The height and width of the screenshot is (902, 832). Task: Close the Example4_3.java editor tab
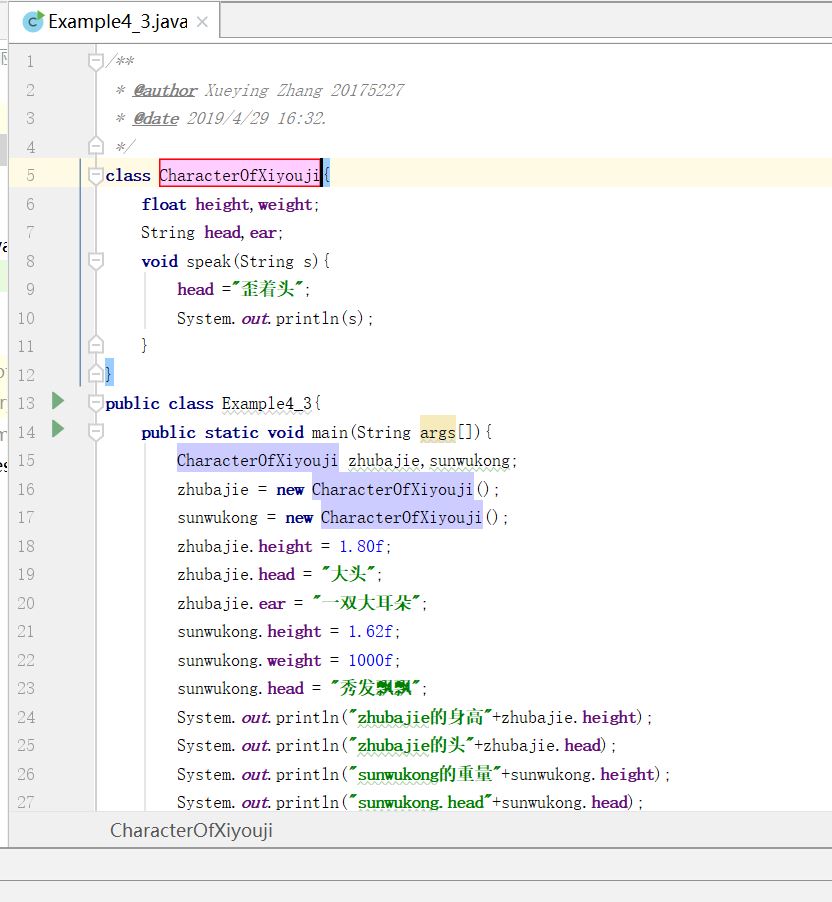tap(204, 21)
